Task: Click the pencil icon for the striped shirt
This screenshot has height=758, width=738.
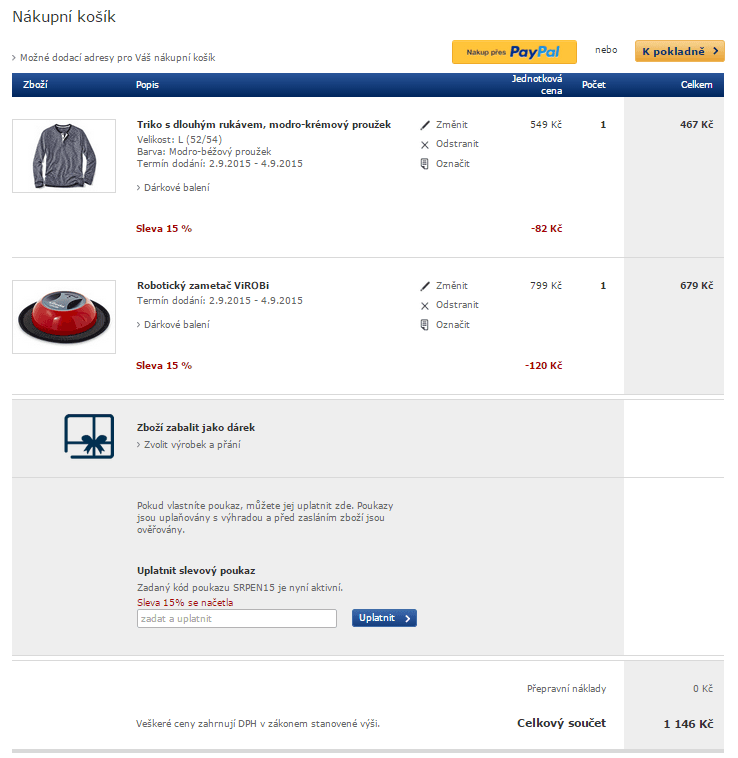Action: pos(425,125)
